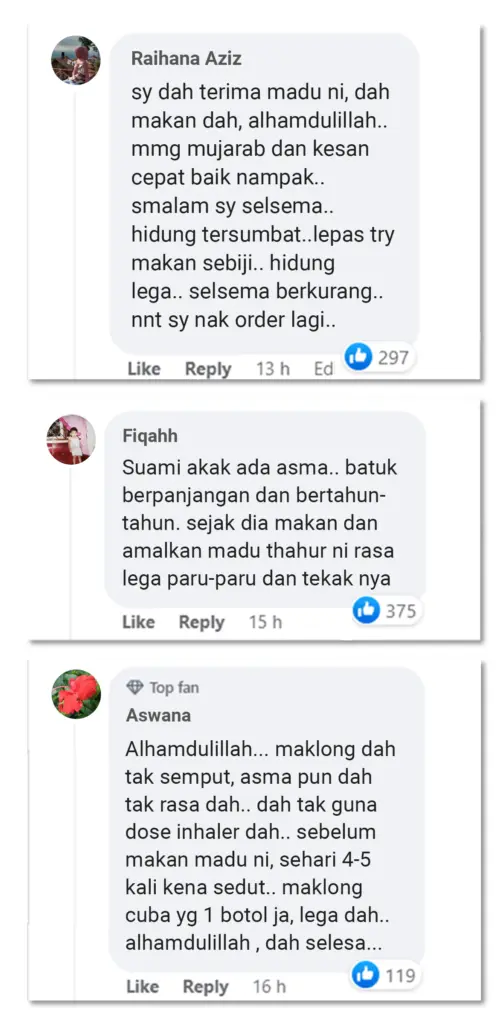Viewport: 504px width, 1024px height.
Task: Click the Top fan diamond badge icon
Action: [x=135, y=687]
